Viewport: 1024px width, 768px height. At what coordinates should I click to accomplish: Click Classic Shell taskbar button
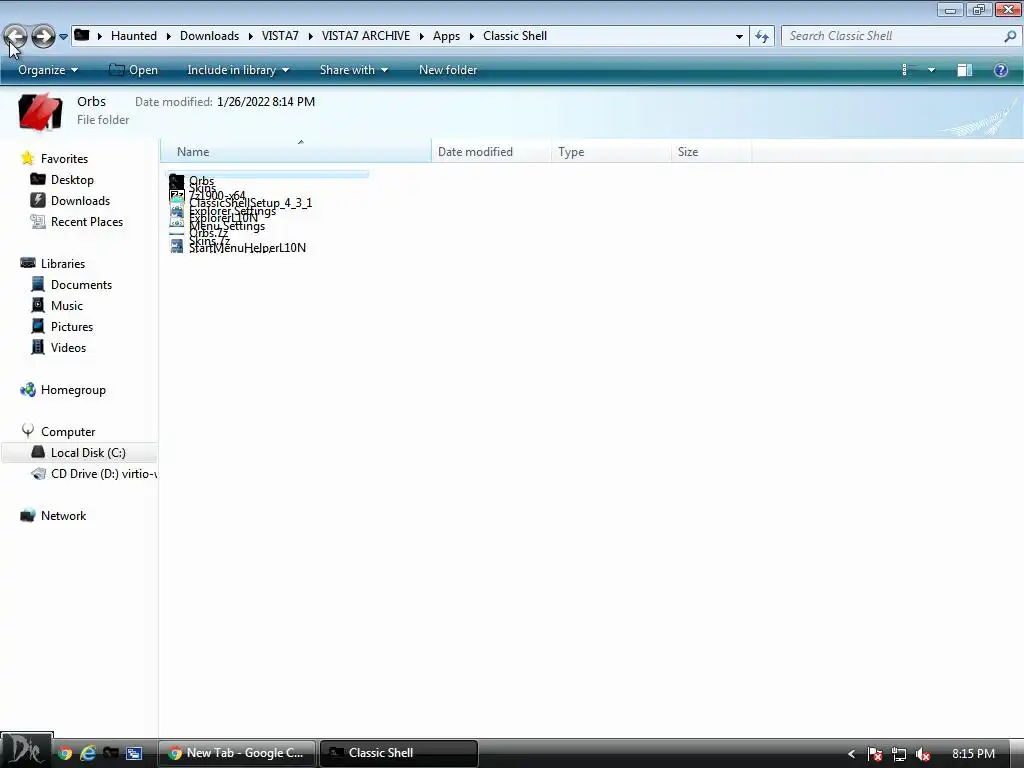tap(399, 753)
